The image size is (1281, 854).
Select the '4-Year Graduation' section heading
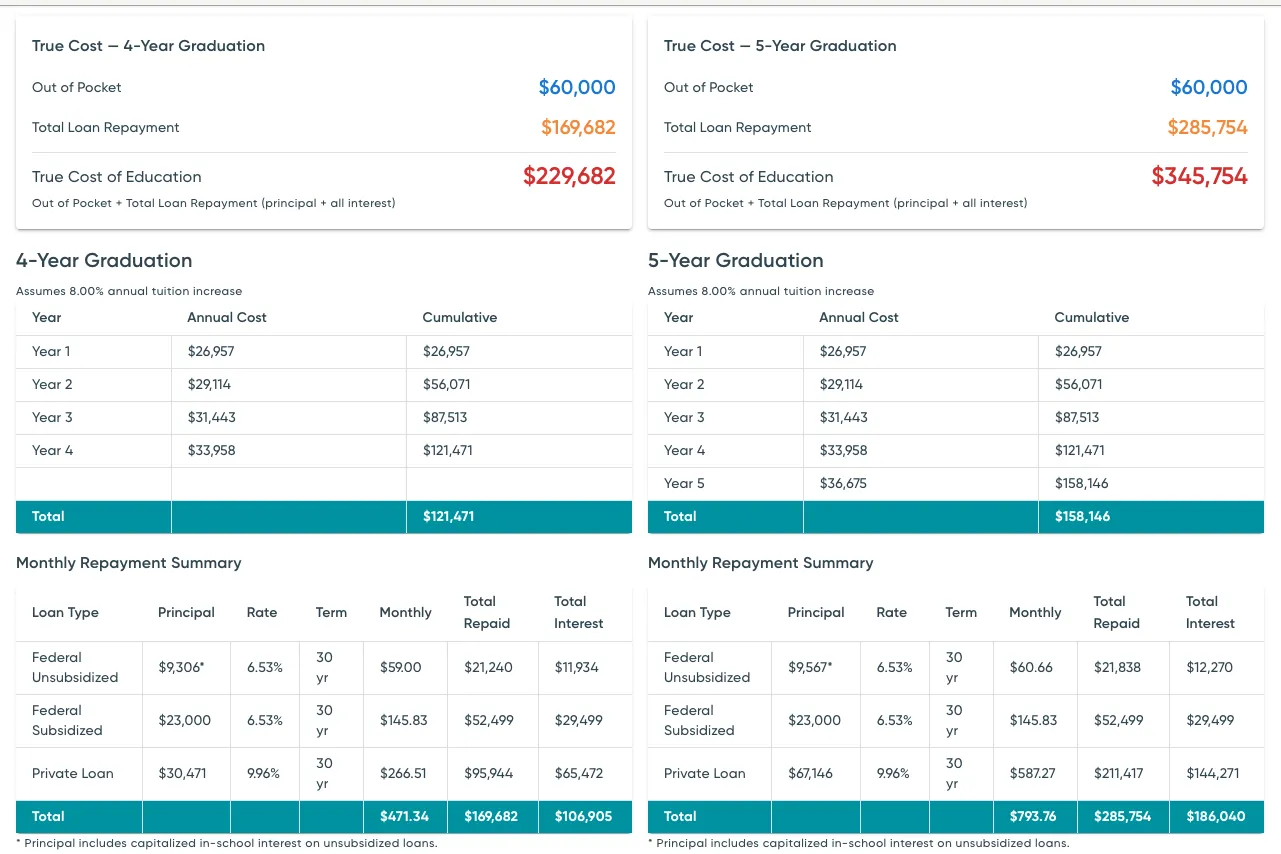coord(104,261)
